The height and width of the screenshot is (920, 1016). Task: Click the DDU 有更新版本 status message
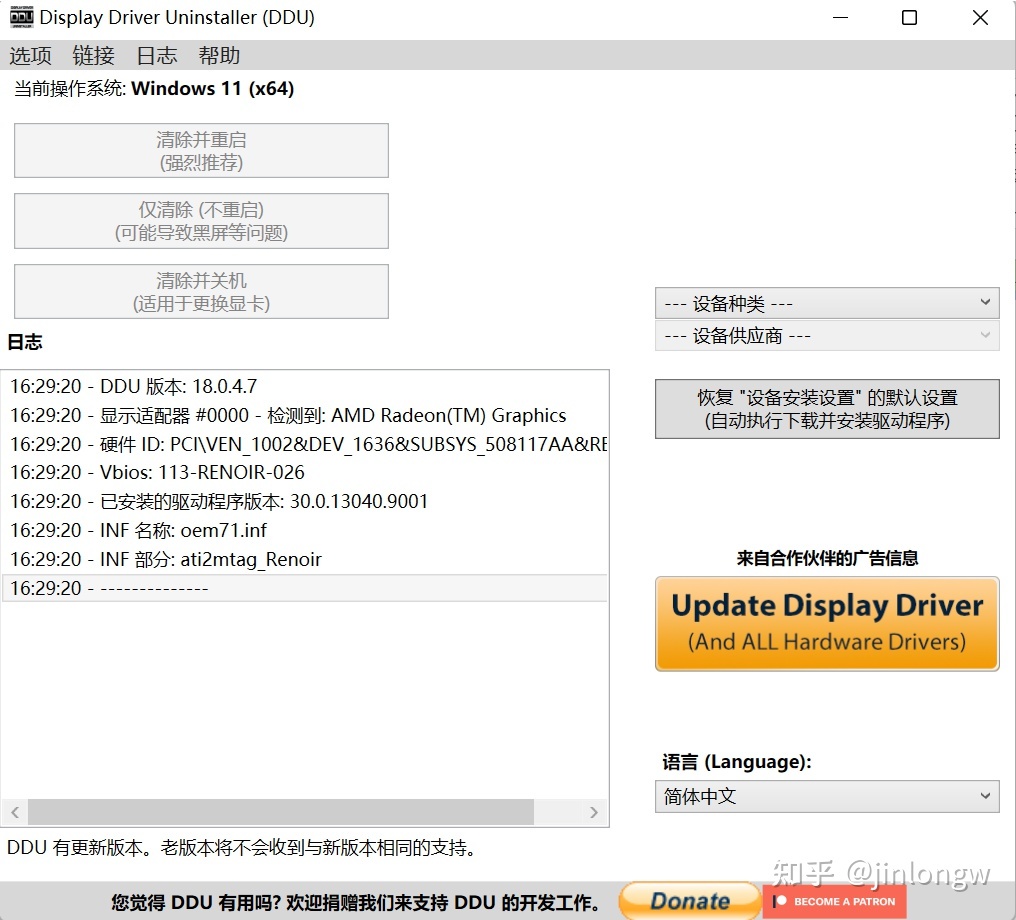click(244, 847)
